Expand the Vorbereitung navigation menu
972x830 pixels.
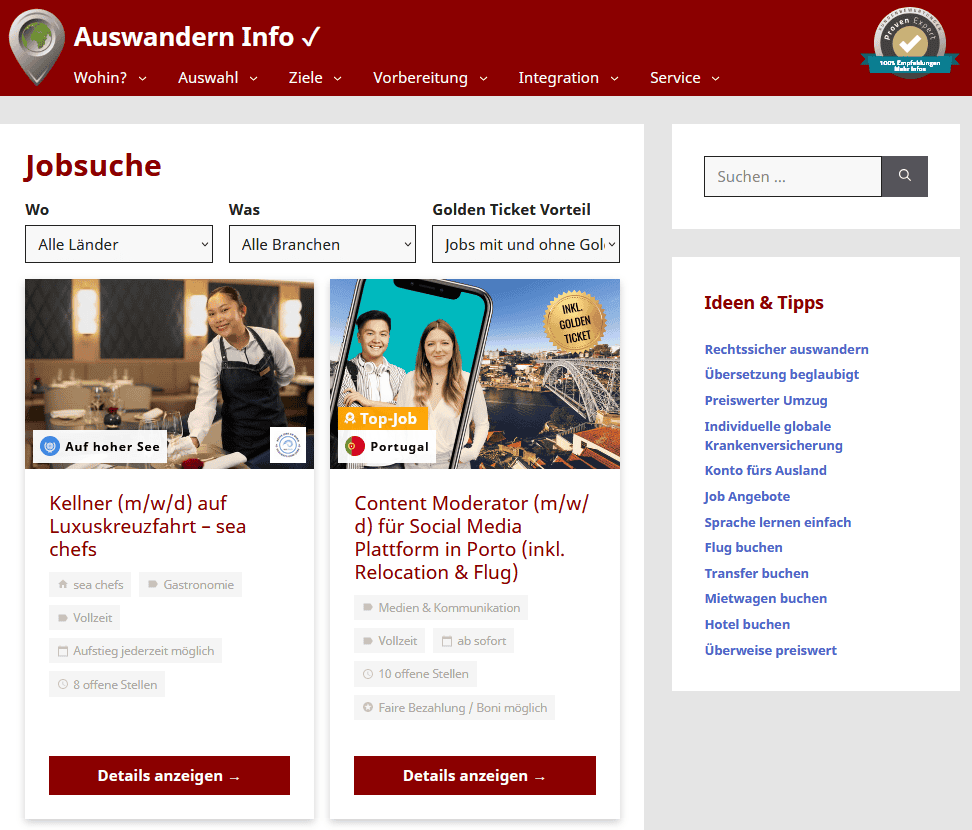click(x=430, y=78)
